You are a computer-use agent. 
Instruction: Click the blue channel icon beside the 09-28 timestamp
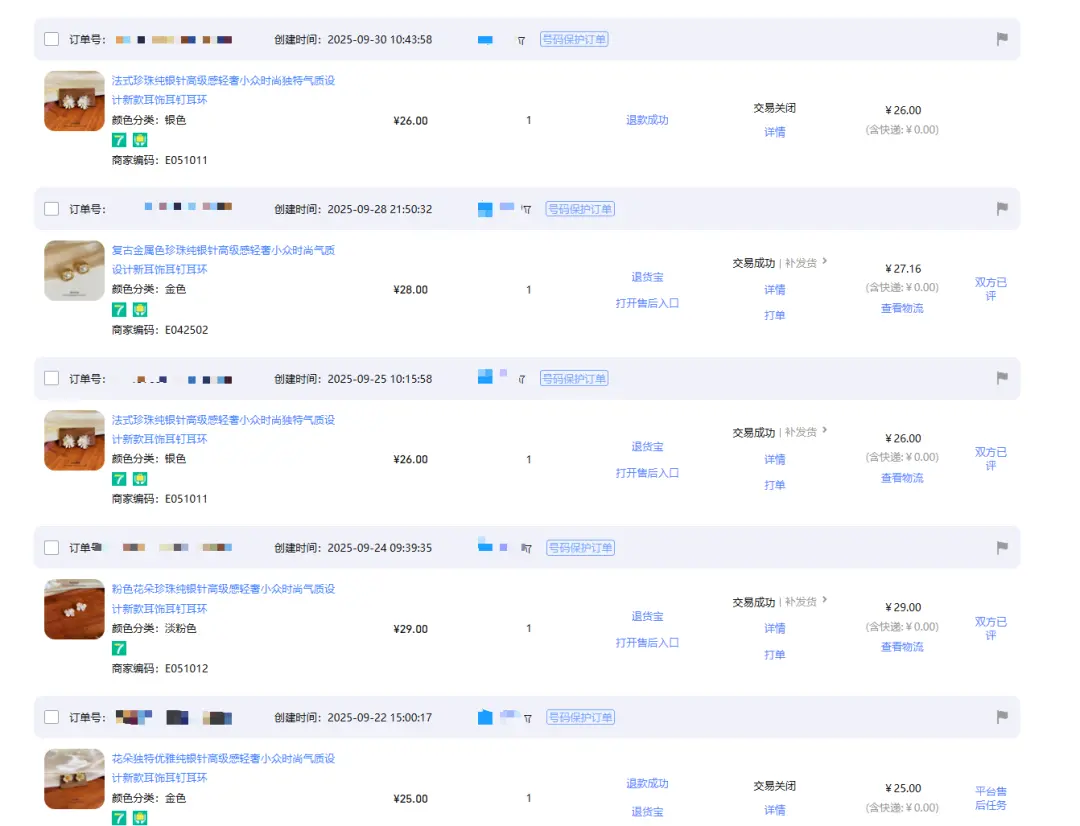485,209
